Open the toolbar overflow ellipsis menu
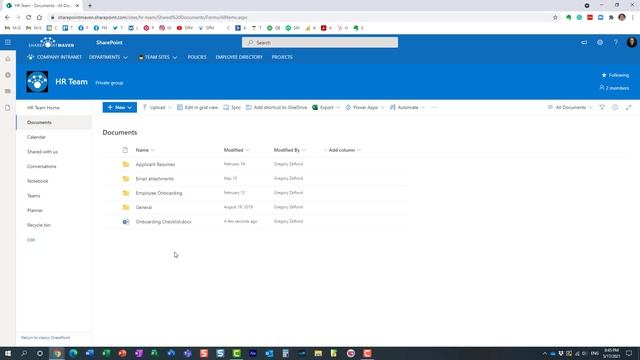 pos(434,107)
